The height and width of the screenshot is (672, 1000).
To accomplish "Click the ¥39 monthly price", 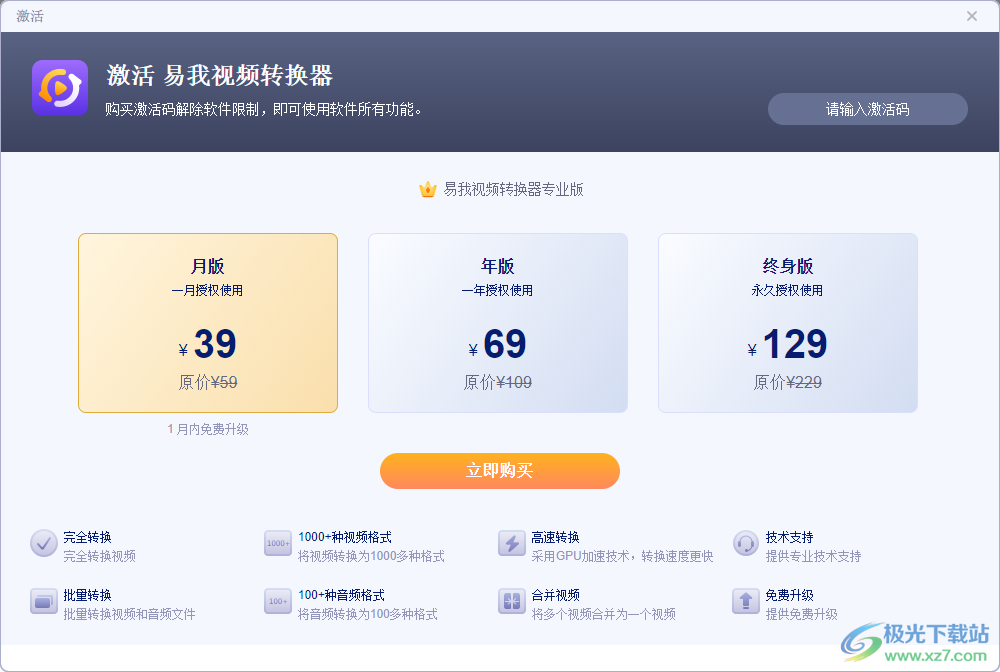I will pyautogui.click(x=208, y=344).
